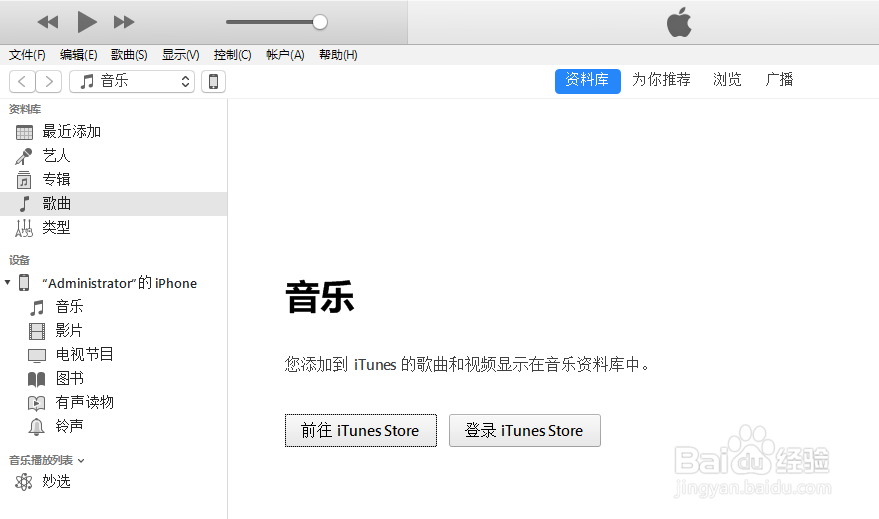Click the iPhone icon beside Administrator device
The image size is (879, 519).
(x=24, y=282)
